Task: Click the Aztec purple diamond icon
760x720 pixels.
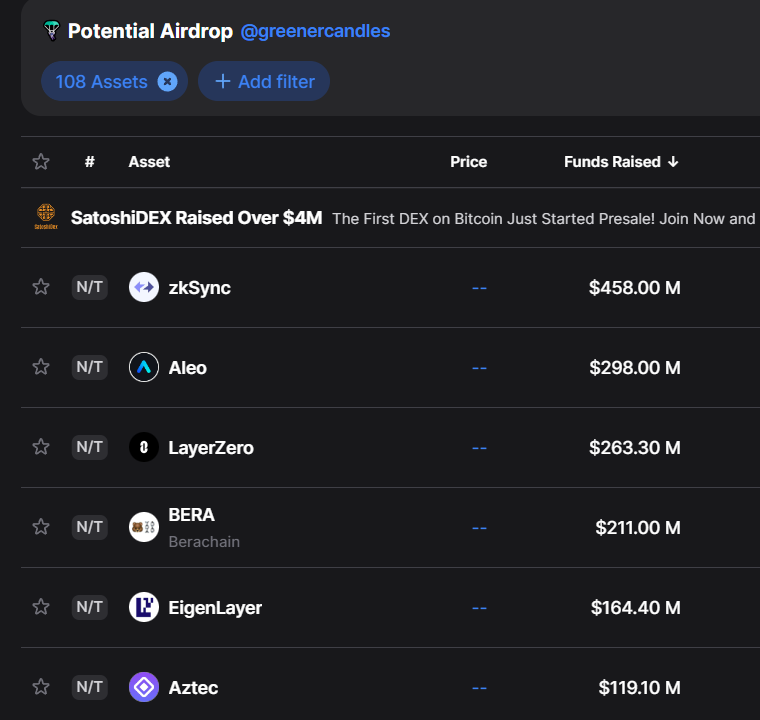Action: tap(144, 687)
